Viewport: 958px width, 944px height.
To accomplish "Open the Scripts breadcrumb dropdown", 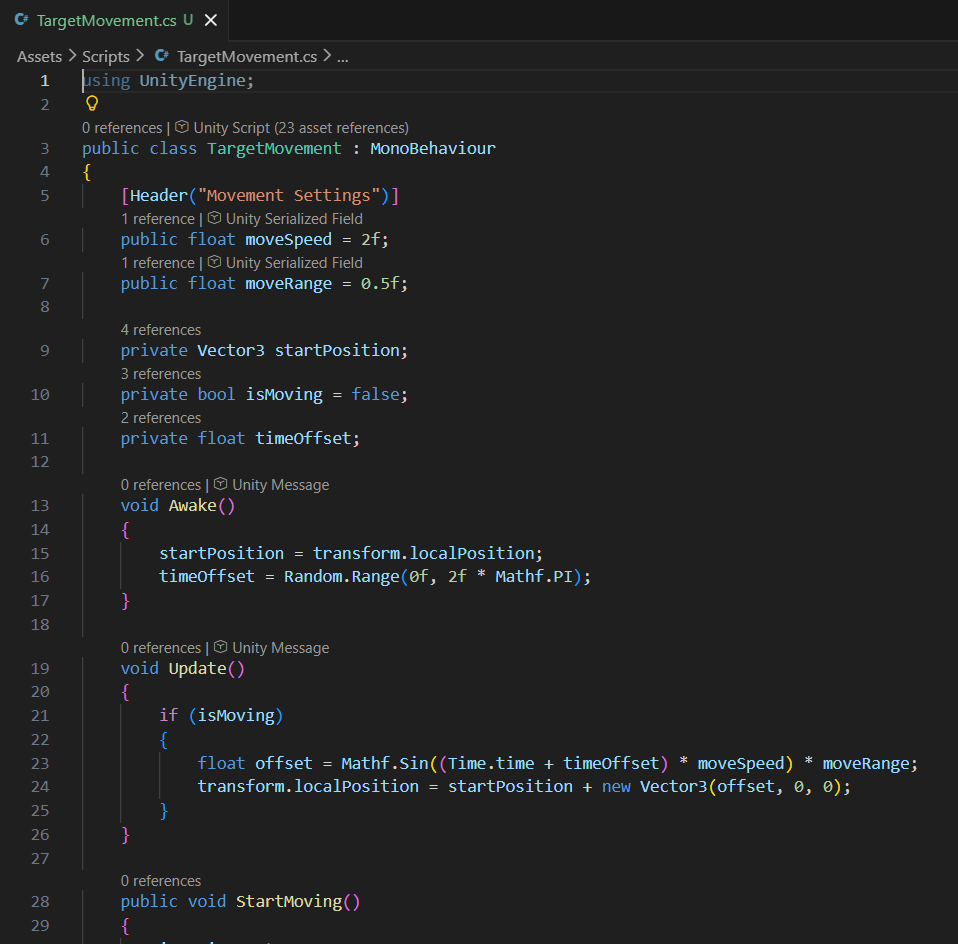I will [104, 56].
